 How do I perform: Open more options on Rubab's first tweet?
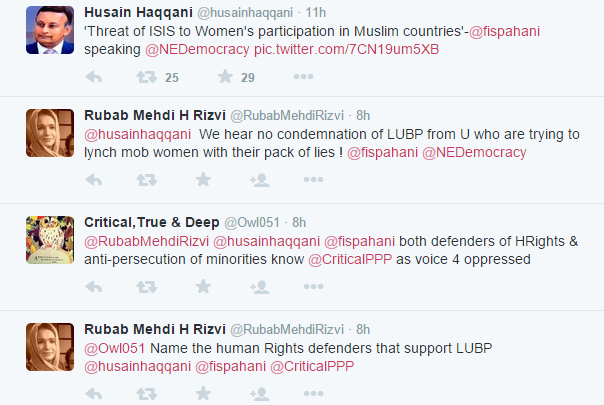coord(313,180)
